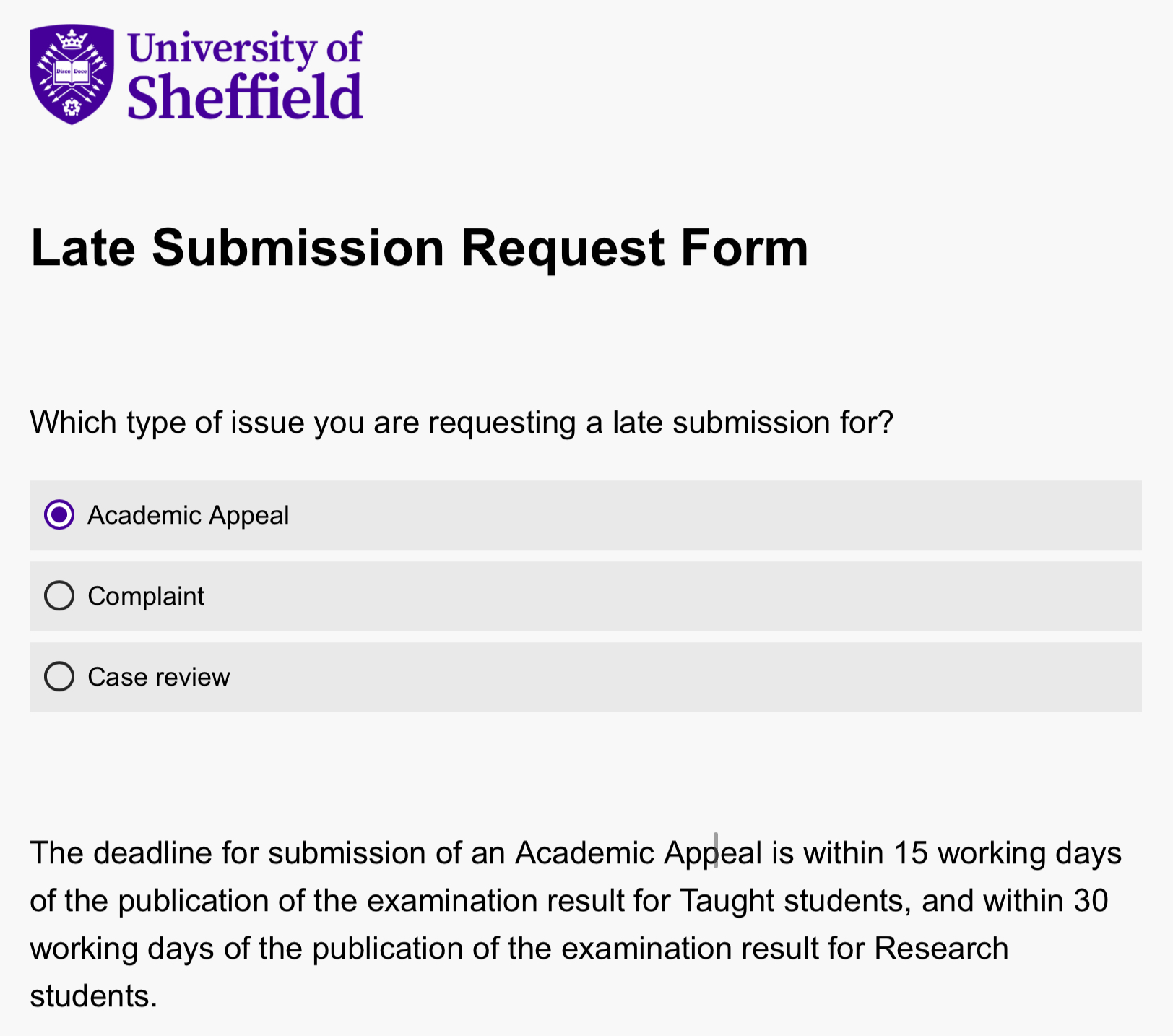
Task: Click the word 'Research students' in the paragraph
Action: 939,948
